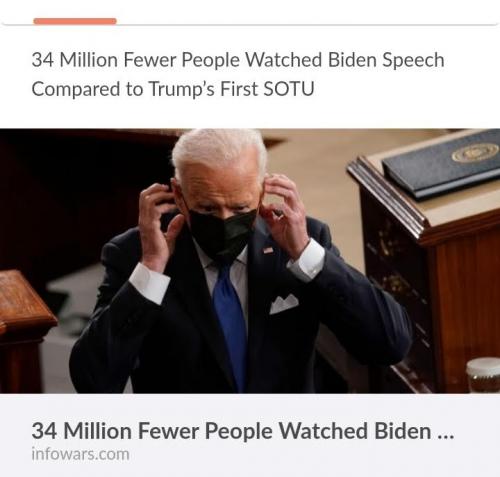Click the bold link card title below photo
The height and width of the screenshot is (477, 500).
click(x=243, y=431)
